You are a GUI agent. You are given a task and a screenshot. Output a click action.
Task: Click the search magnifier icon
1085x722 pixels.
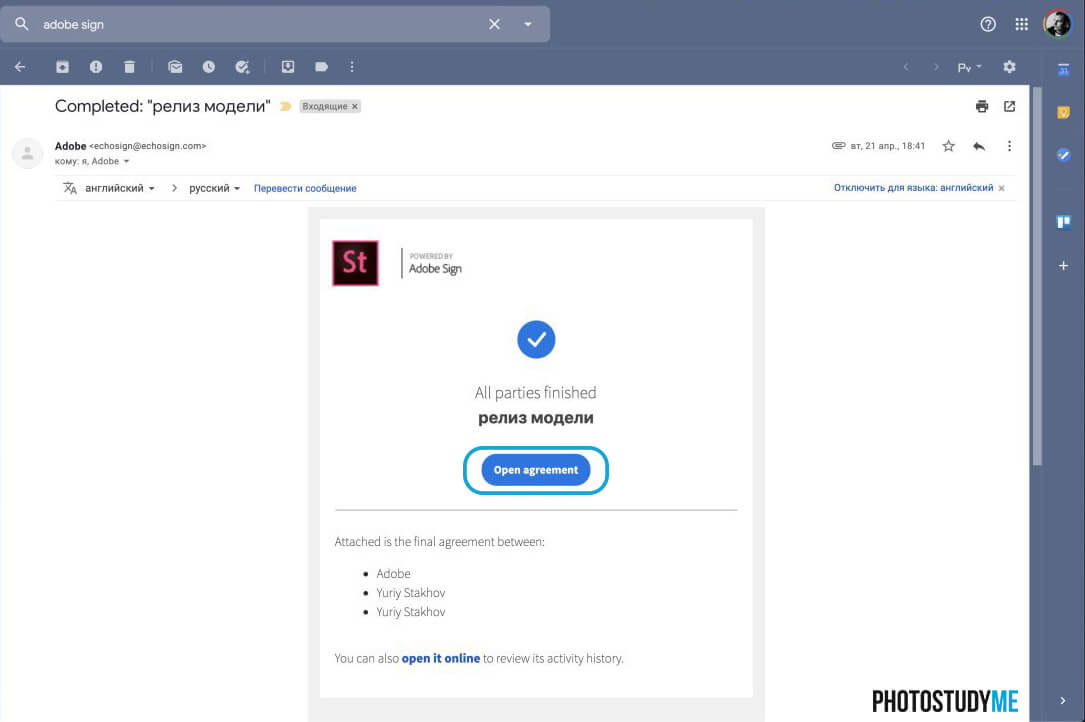(21, 24)
